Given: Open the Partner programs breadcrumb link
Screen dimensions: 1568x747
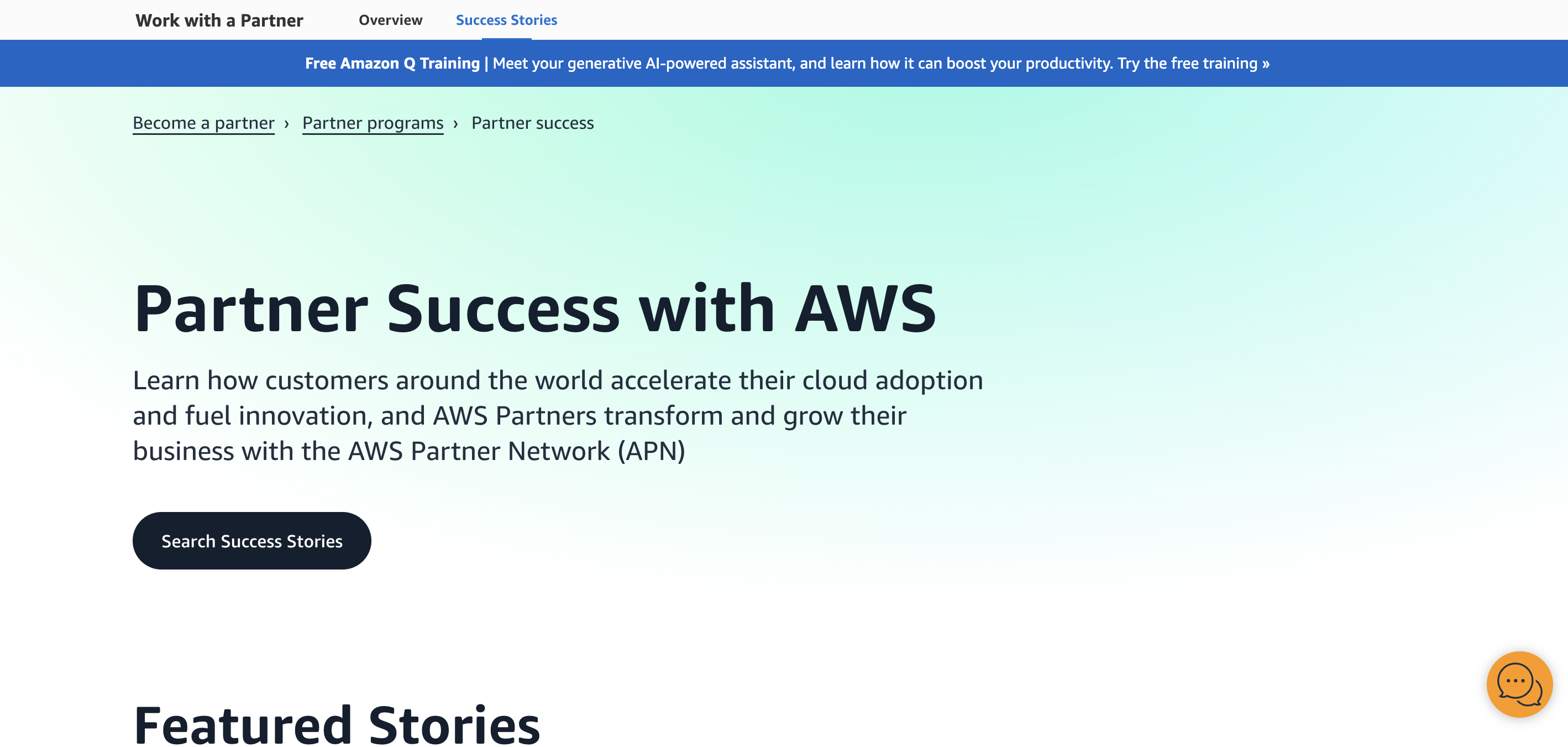Looking at the screenshot, I should pos(373,123).
